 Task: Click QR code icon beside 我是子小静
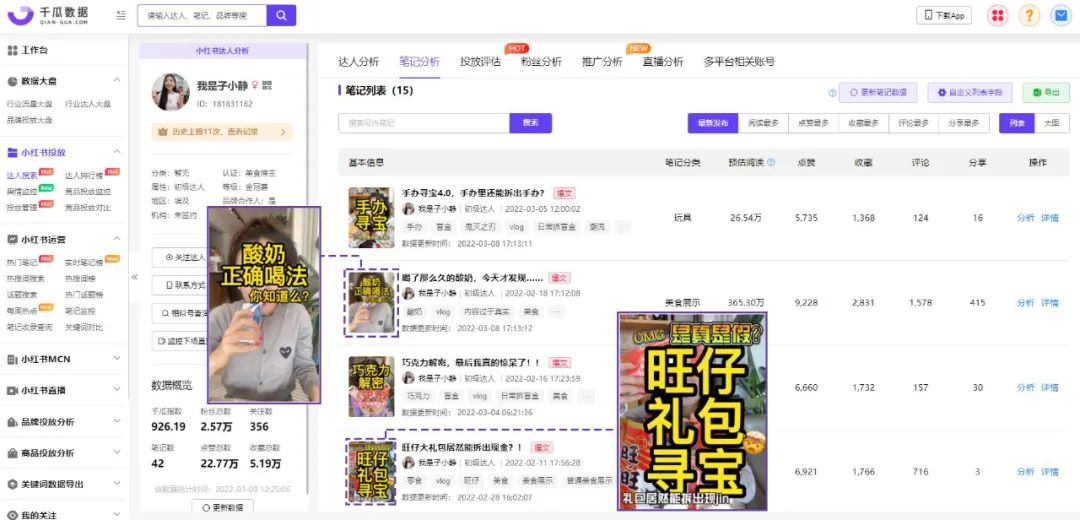[267, 85]
